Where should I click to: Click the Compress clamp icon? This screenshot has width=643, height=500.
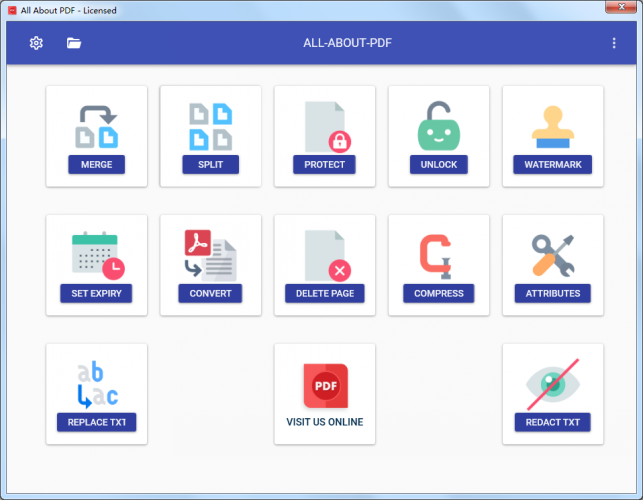coord(436,256)
